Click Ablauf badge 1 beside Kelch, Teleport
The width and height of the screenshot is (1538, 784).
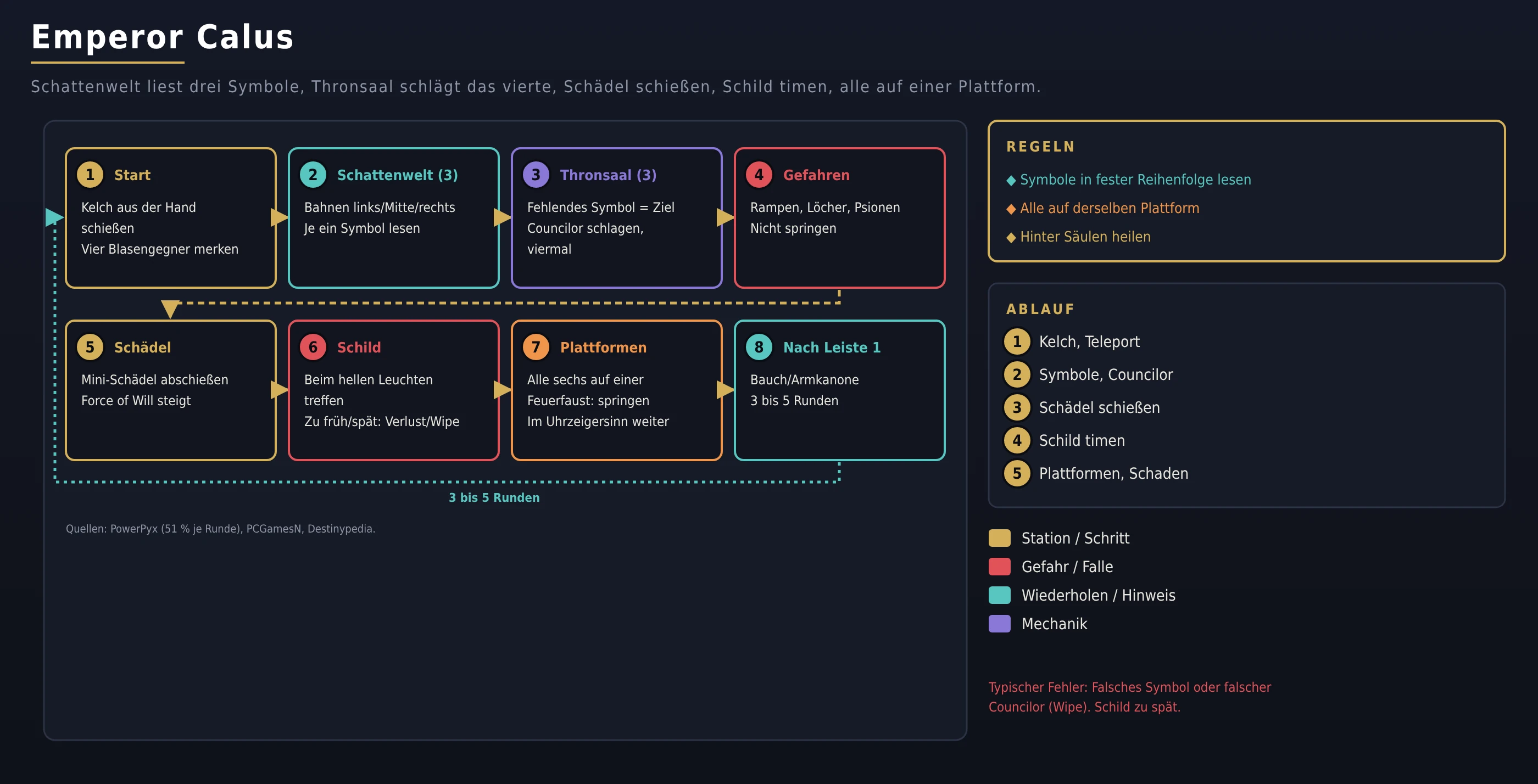1017,341
